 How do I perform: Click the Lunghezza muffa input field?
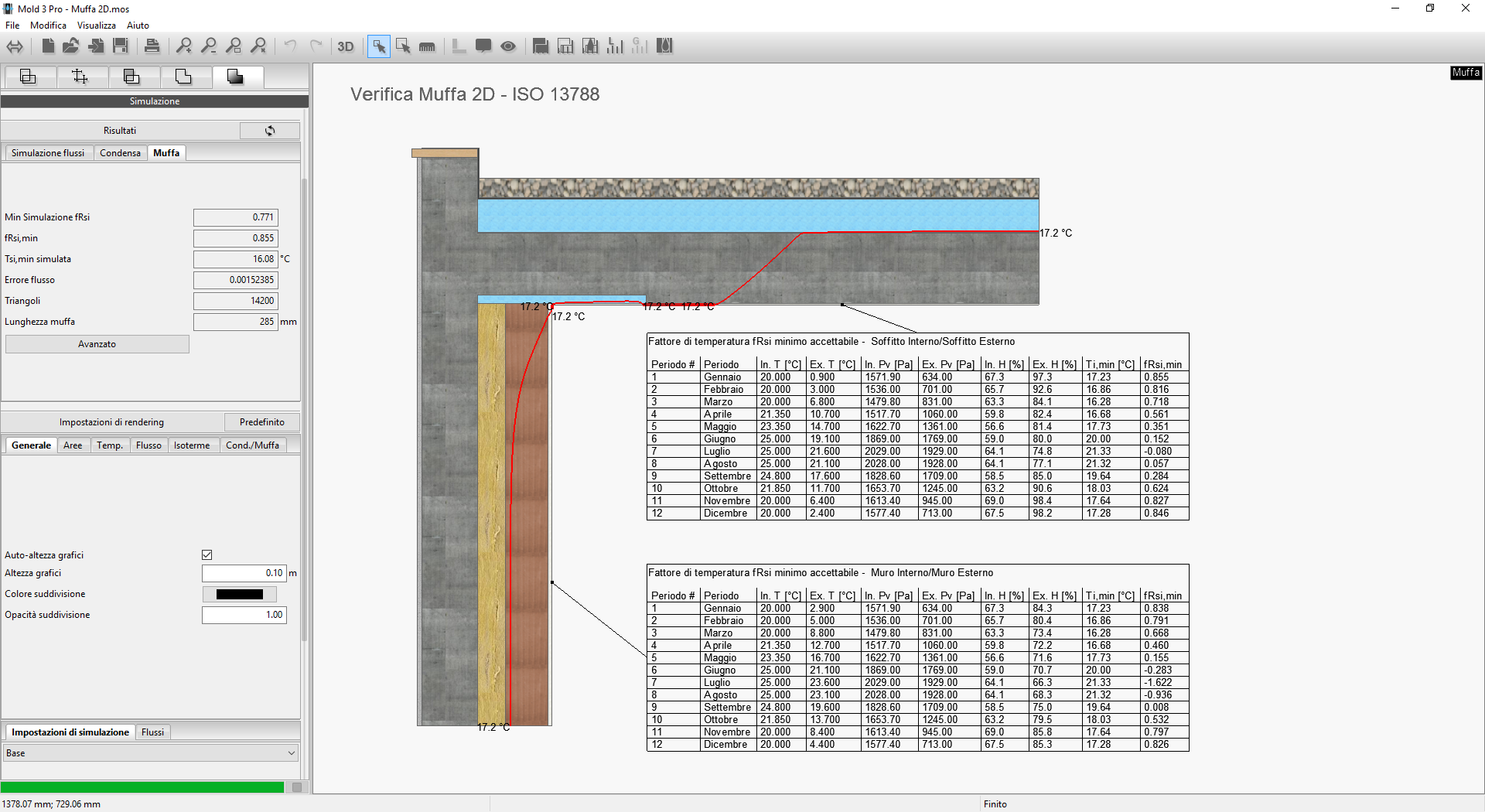235,322
